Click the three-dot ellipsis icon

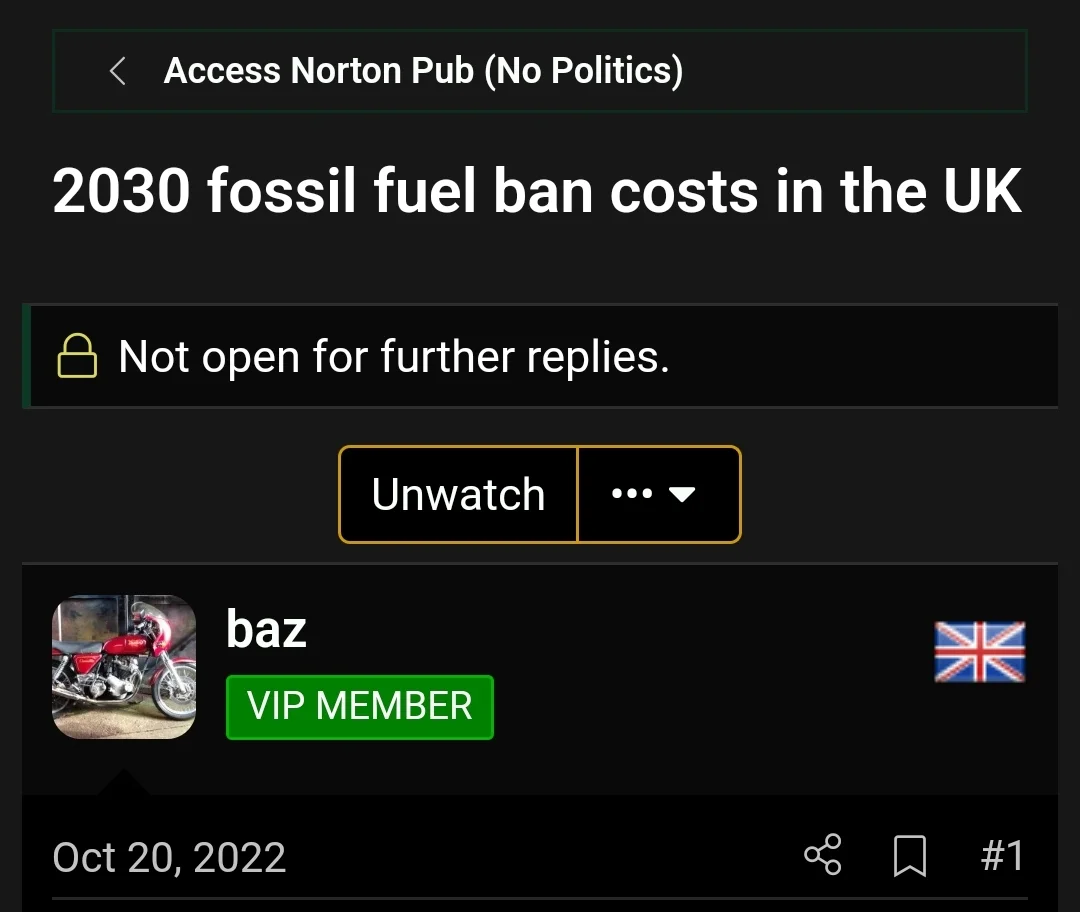coord(631,494)
